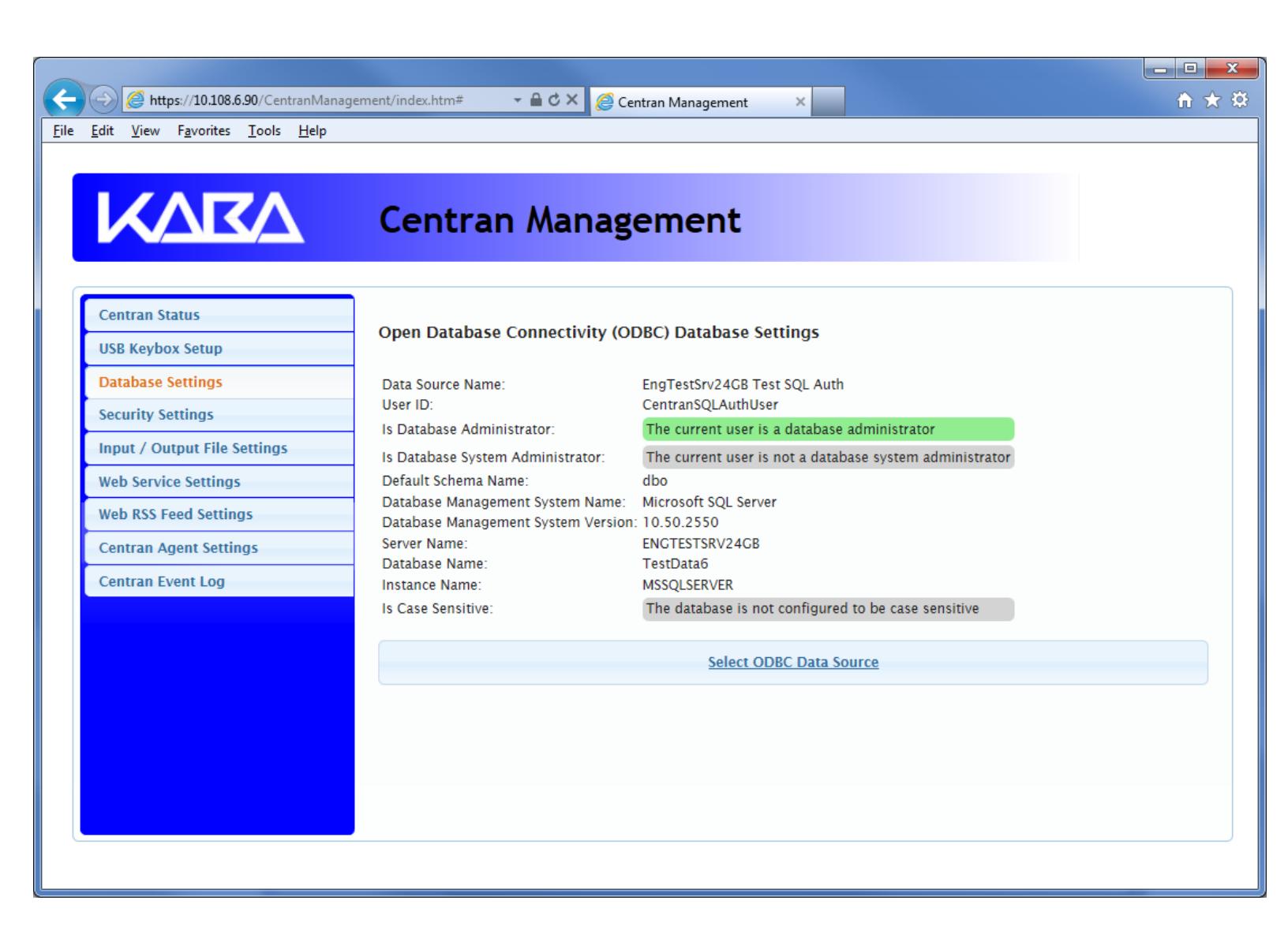The width and height of the screenshot is (1288, 934).
Task: Open the address bar autocomplete dropdown arrow
Action: pos(517,101)
